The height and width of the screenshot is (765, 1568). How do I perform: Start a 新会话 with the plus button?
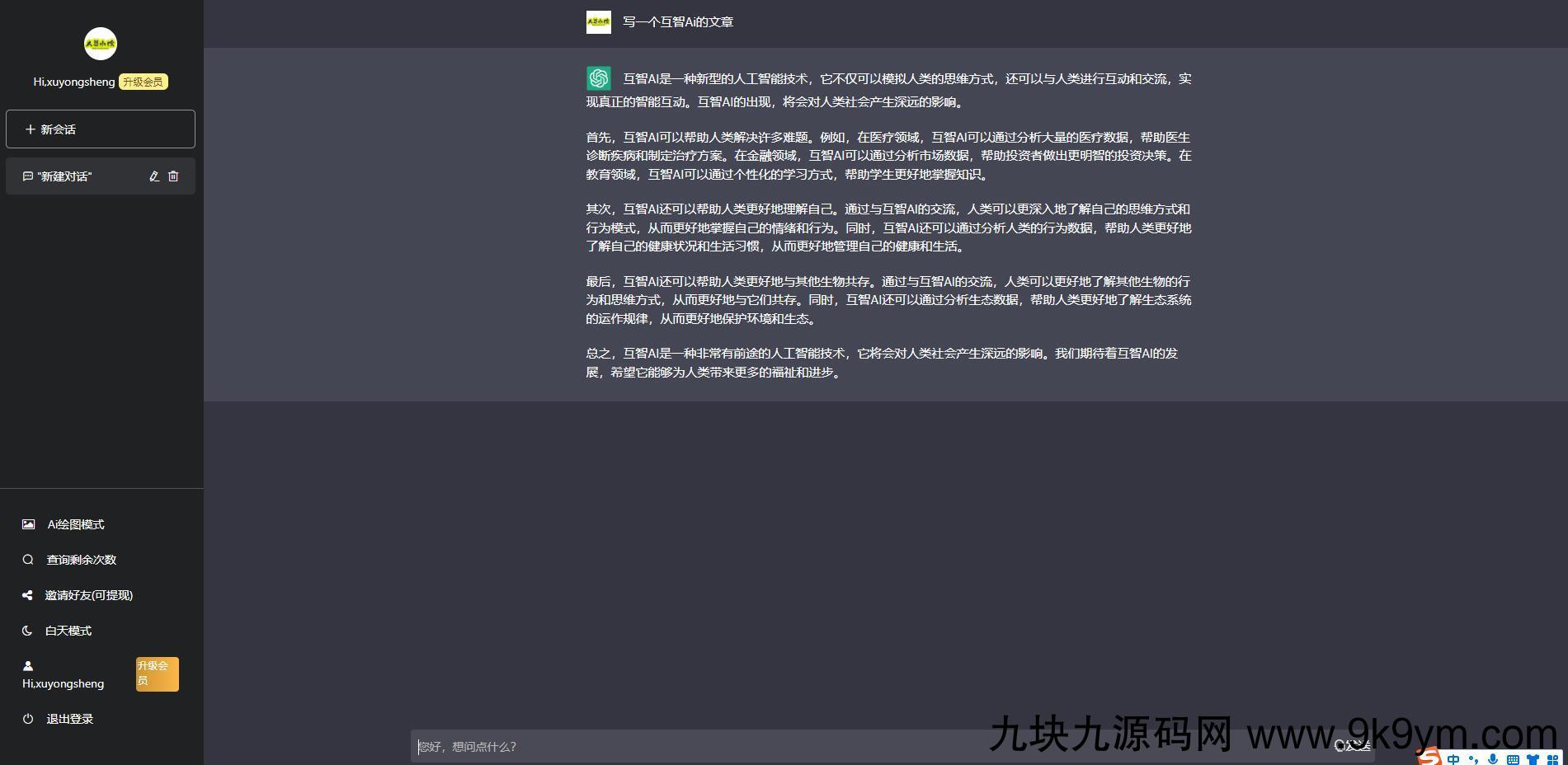pyautogui.click(x=101, y=129)
